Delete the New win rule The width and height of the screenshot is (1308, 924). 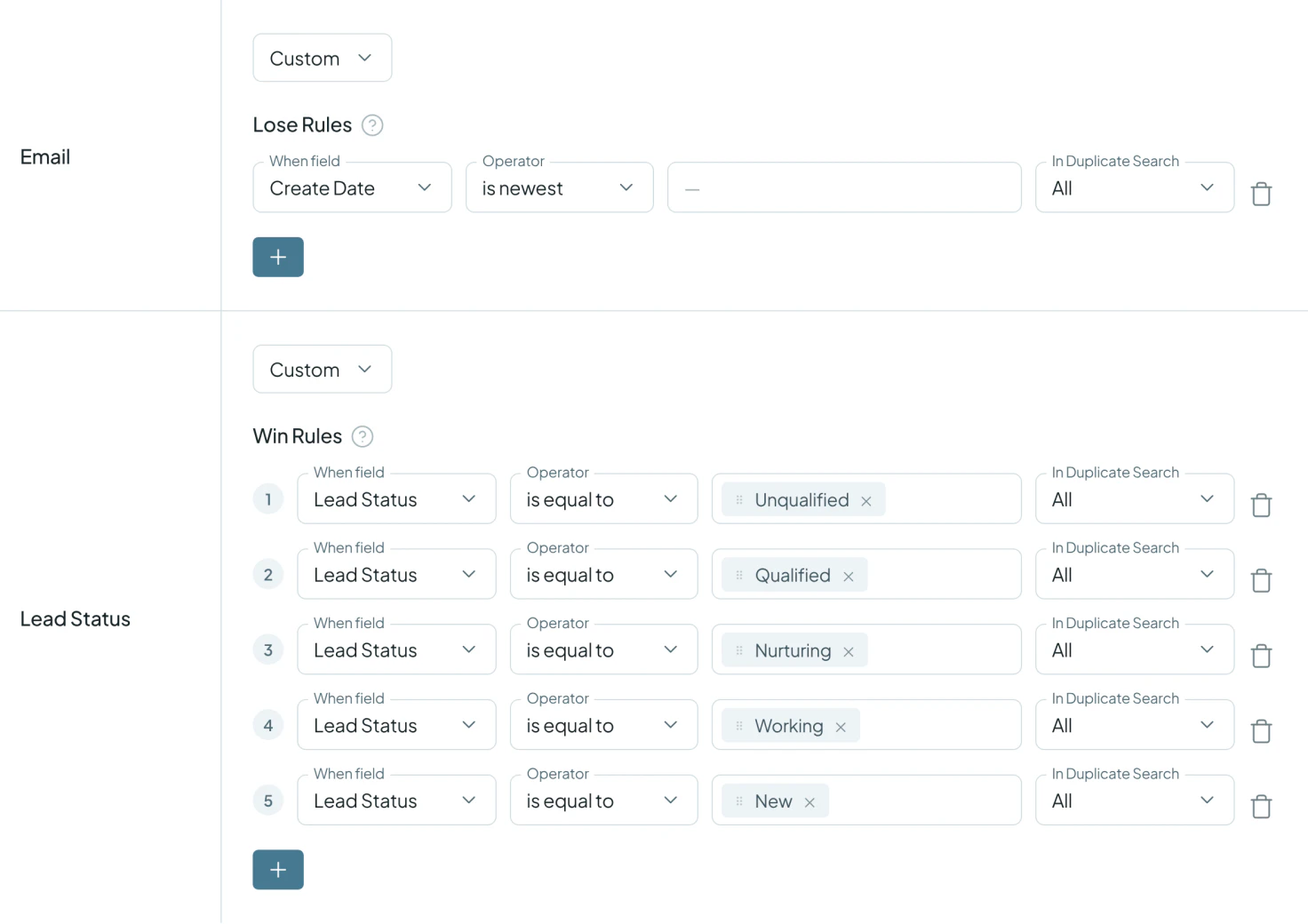coord(1261,807)
